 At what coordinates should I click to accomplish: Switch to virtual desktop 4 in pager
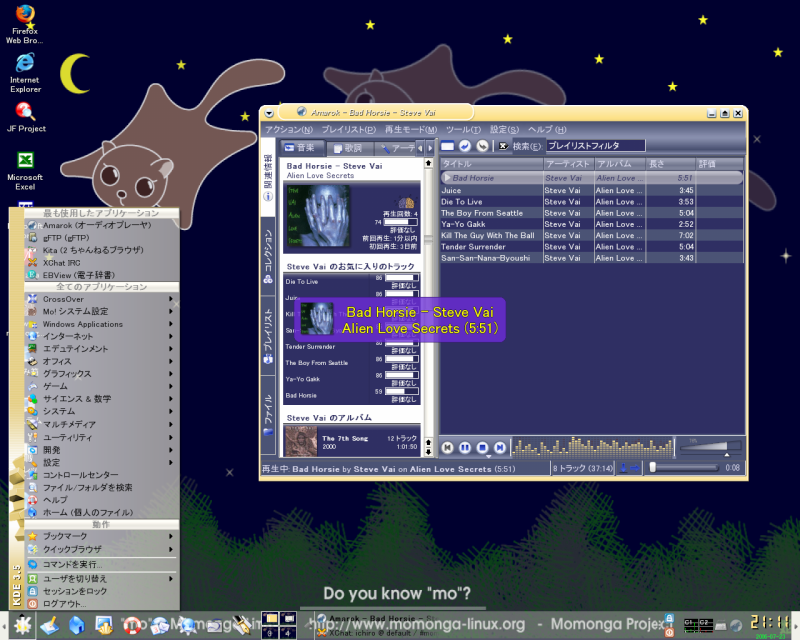click(288, 633)
